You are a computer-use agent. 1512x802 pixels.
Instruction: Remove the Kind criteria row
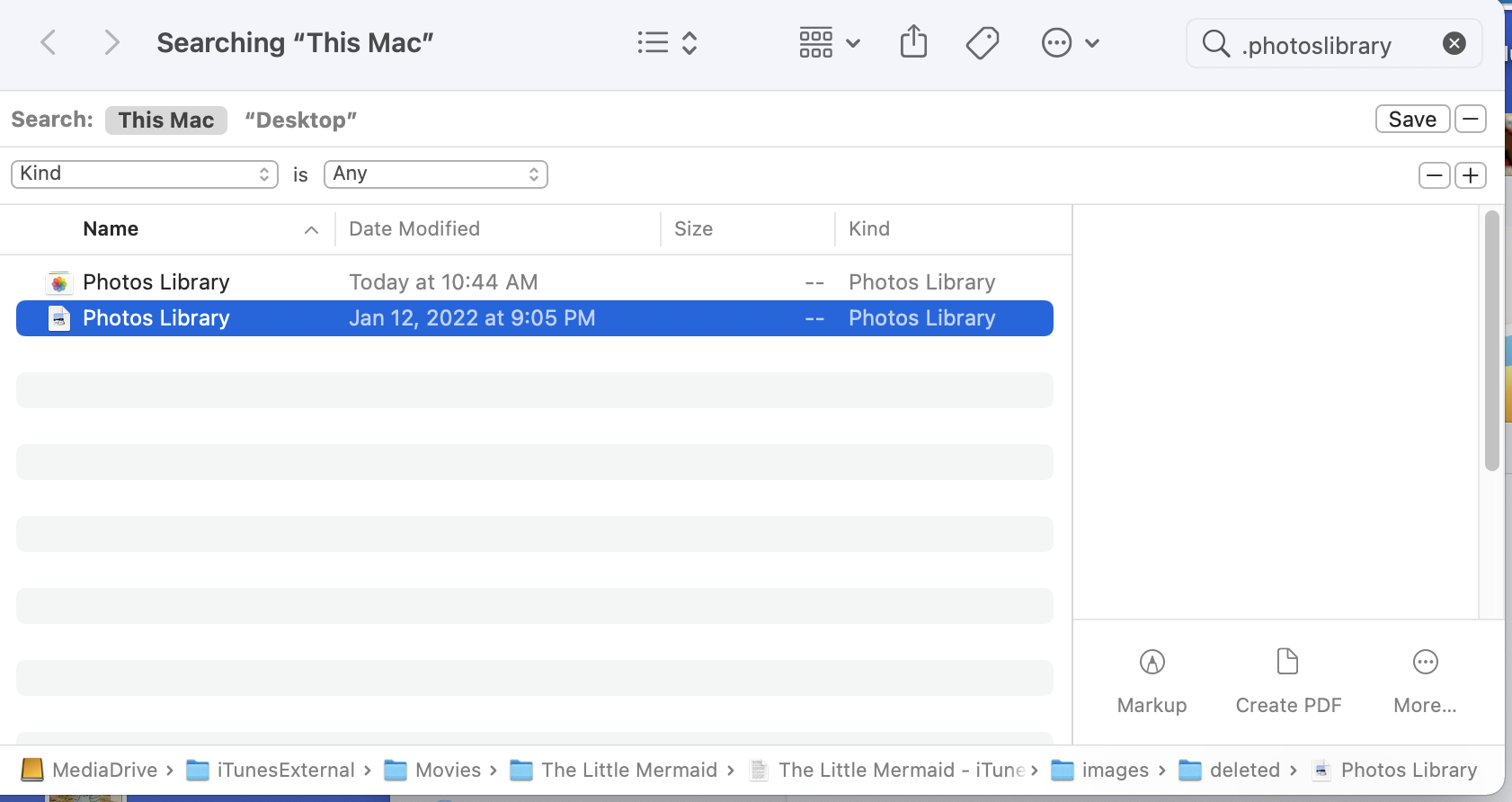point(1434,175)
